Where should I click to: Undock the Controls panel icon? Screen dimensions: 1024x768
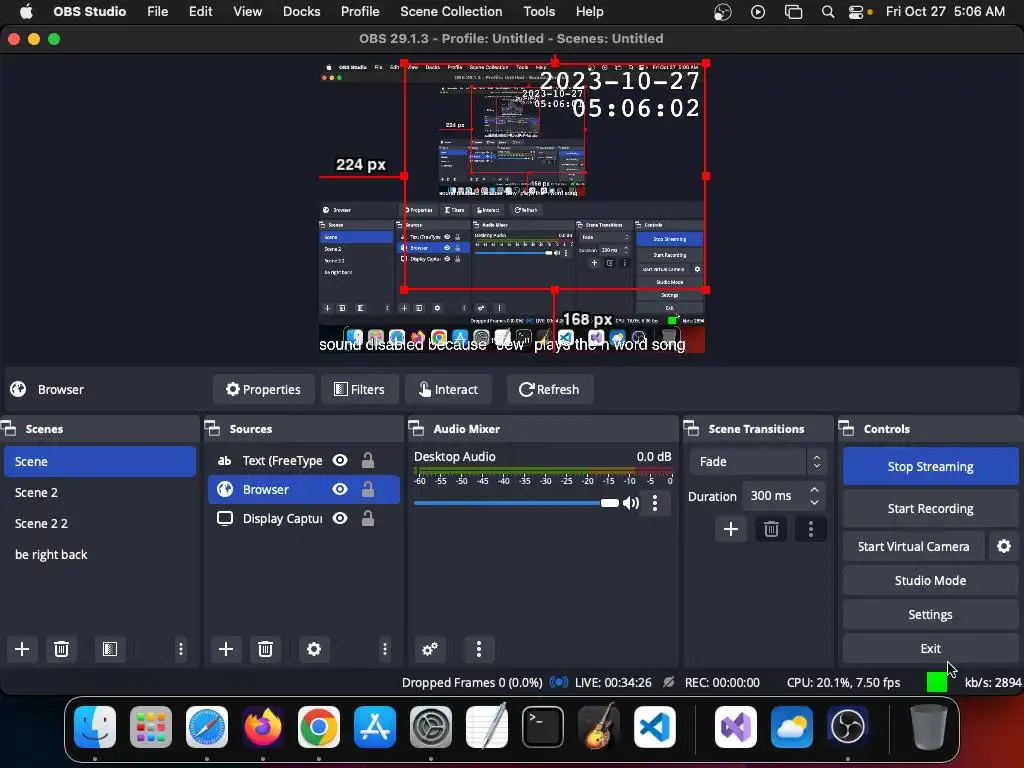pos(846,429)
